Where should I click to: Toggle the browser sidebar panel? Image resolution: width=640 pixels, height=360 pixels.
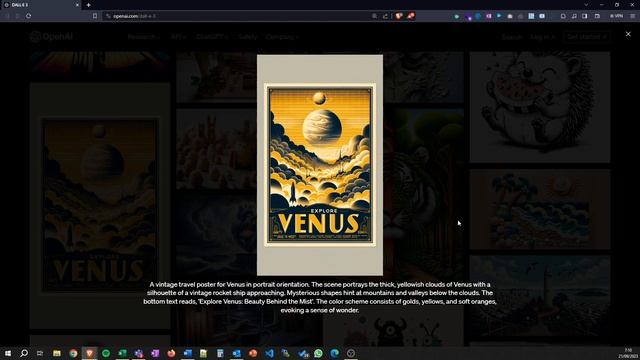tap(584, 16)
